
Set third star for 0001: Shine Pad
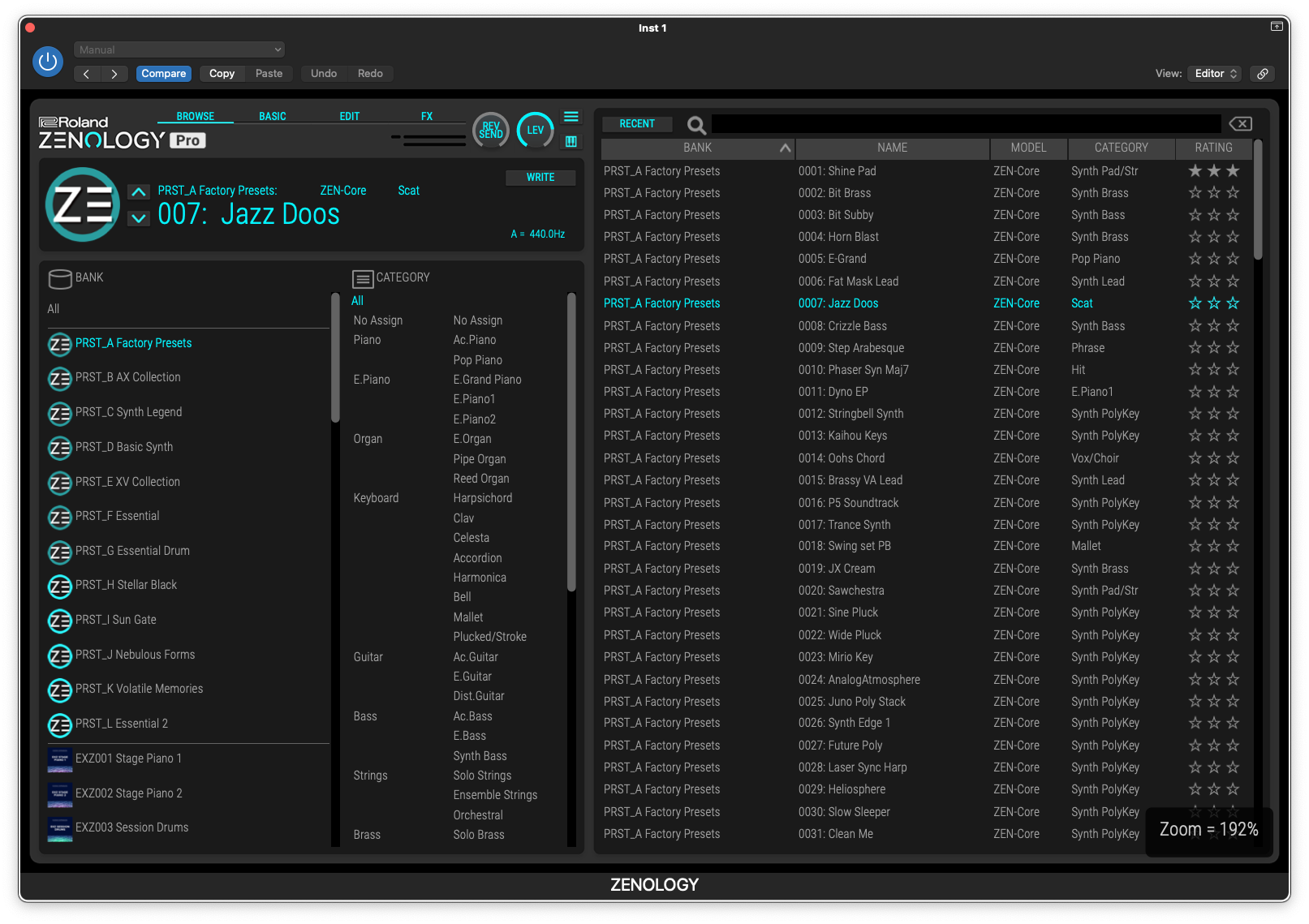(x=1233, y=171)
